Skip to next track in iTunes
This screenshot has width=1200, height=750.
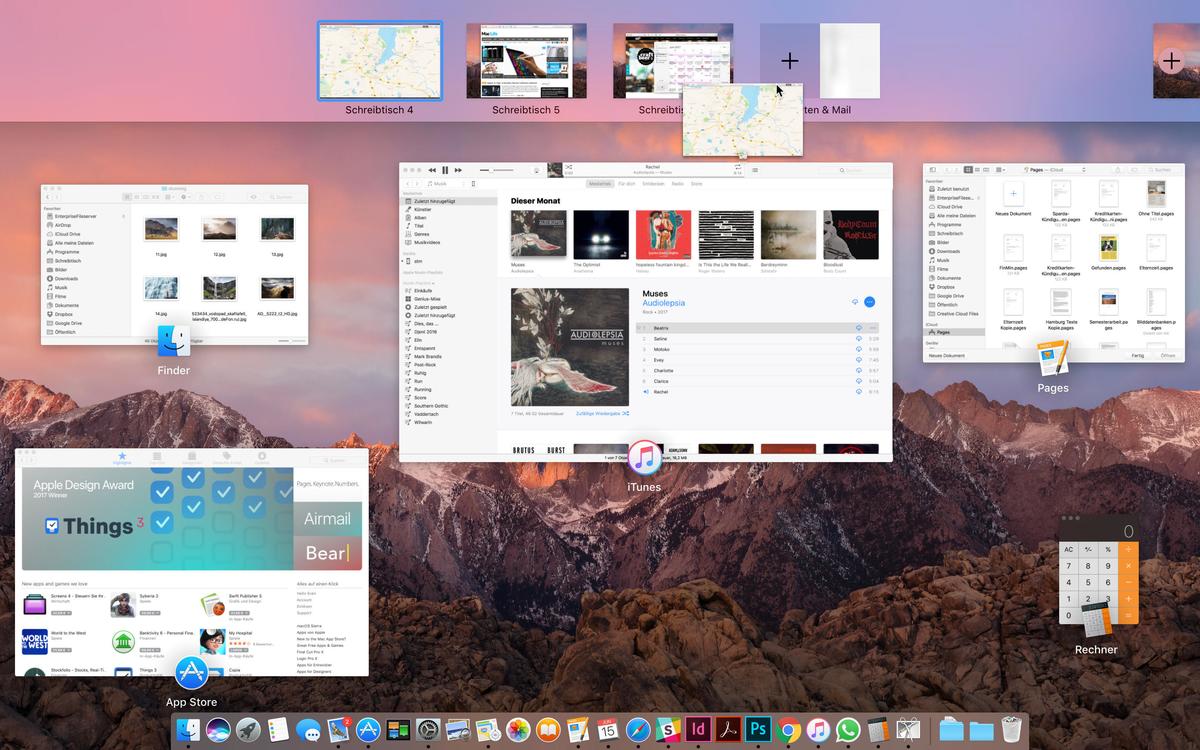click(x=458, y=171)
